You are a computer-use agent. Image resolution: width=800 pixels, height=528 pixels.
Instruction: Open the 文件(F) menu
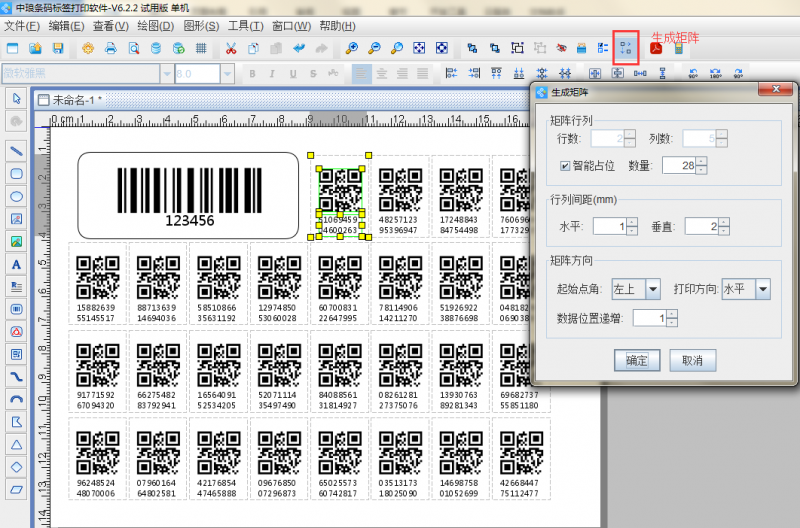click(22, 25)
